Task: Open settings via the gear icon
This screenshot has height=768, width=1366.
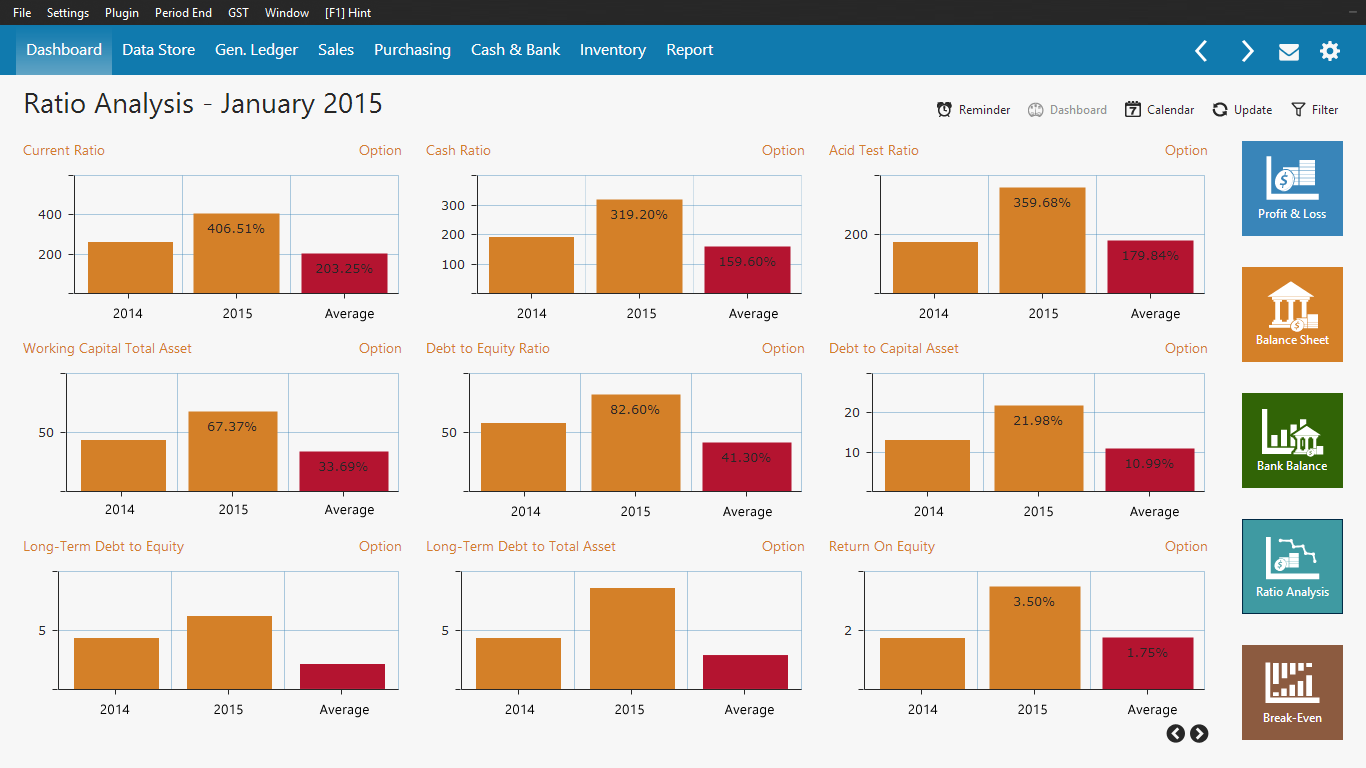Action: (x=1330, y=51)
